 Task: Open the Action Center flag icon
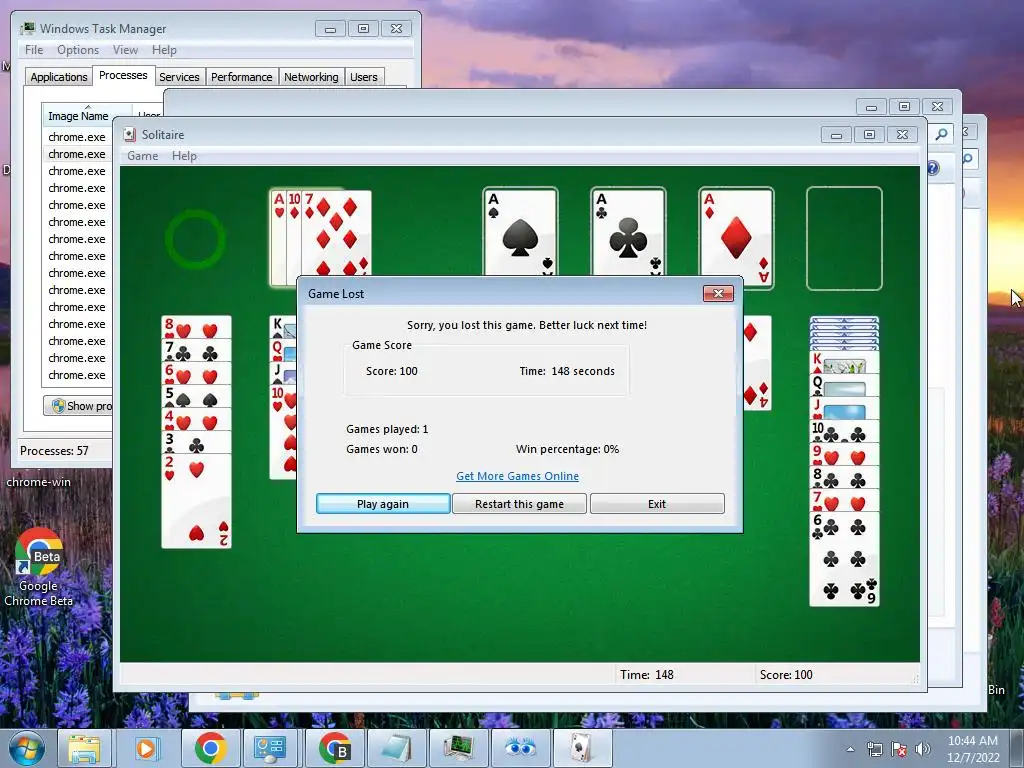[x=899, y=749]
